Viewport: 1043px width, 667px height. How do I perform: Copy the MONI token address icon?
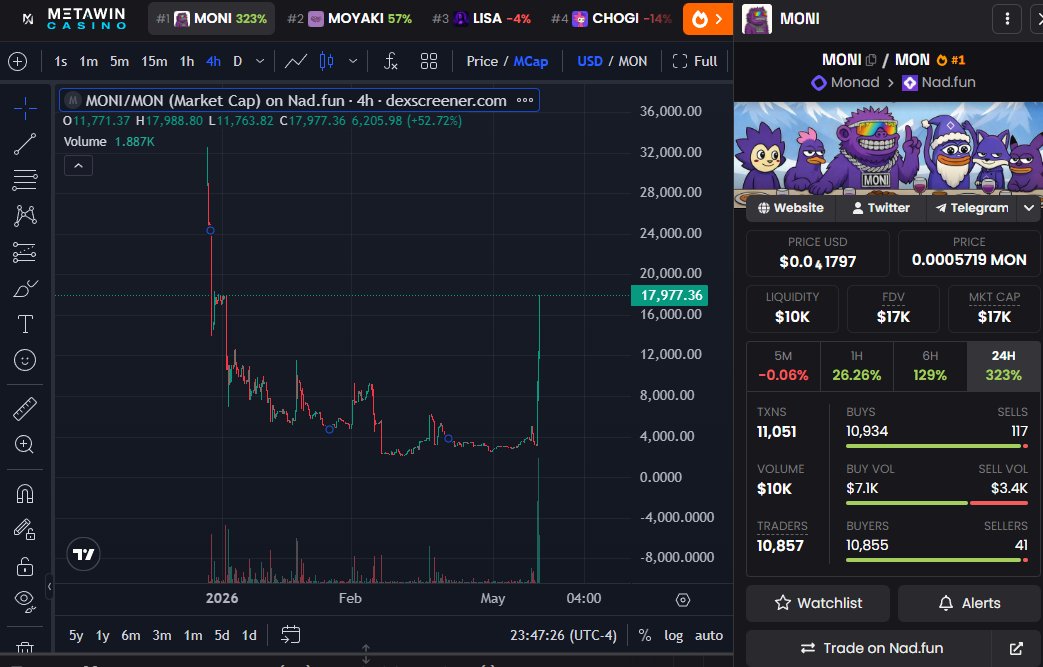point(871,60)
